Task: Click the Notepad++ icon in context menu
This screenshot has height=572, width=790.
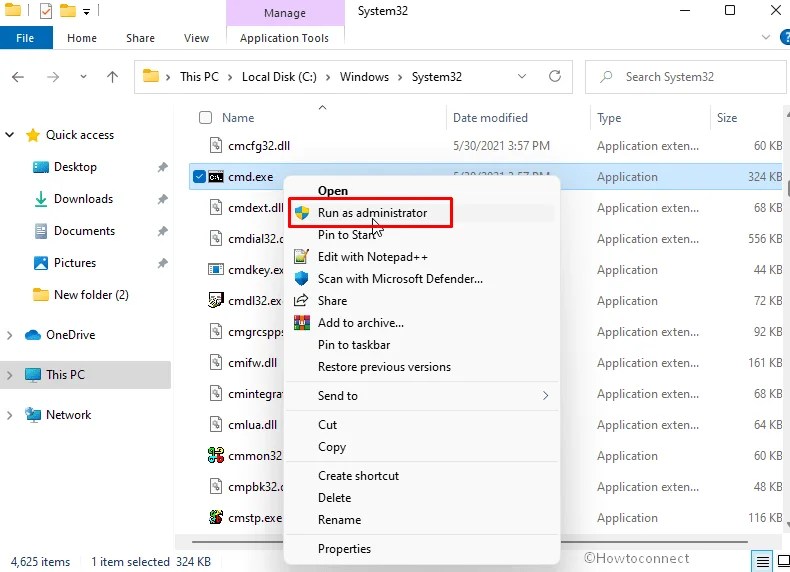Action: point(301,257)
